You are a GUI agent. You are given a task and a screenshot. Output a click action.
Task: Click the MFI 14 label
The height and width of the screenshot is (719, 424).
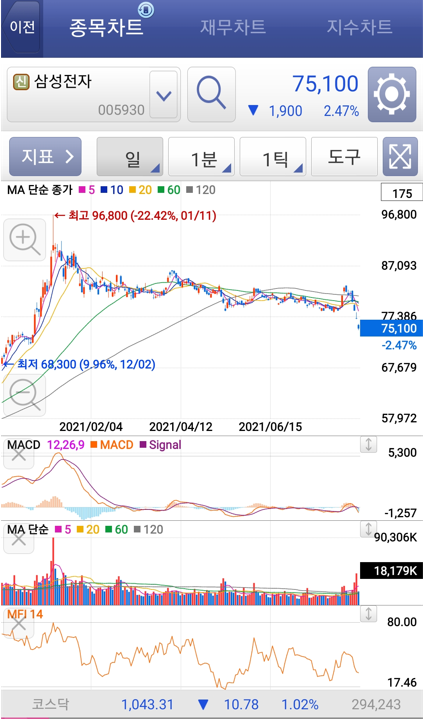pos(25,614)
